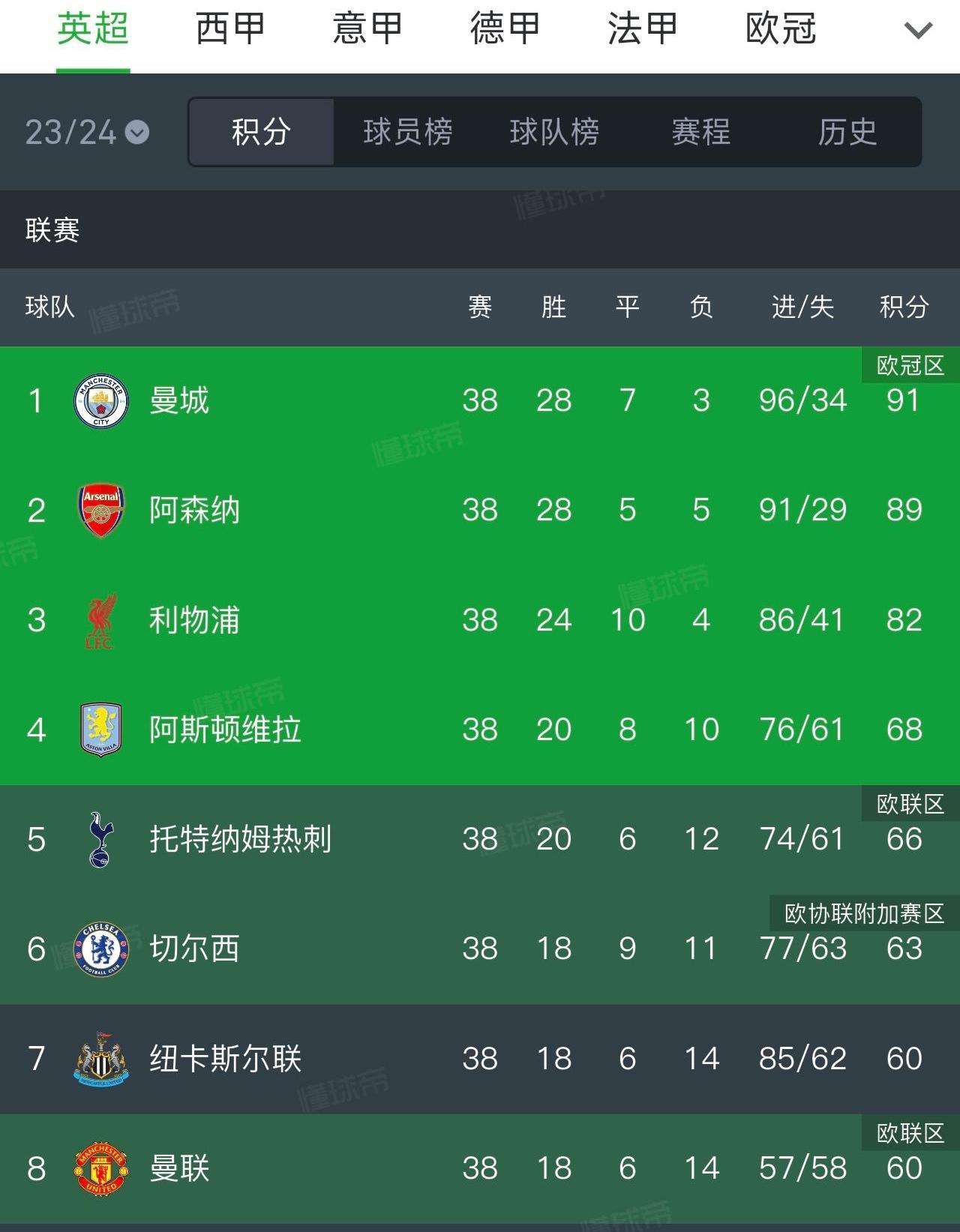The image size is (960, 1232).
Task: Click the 积分 points column header
Action: [904, 307]
